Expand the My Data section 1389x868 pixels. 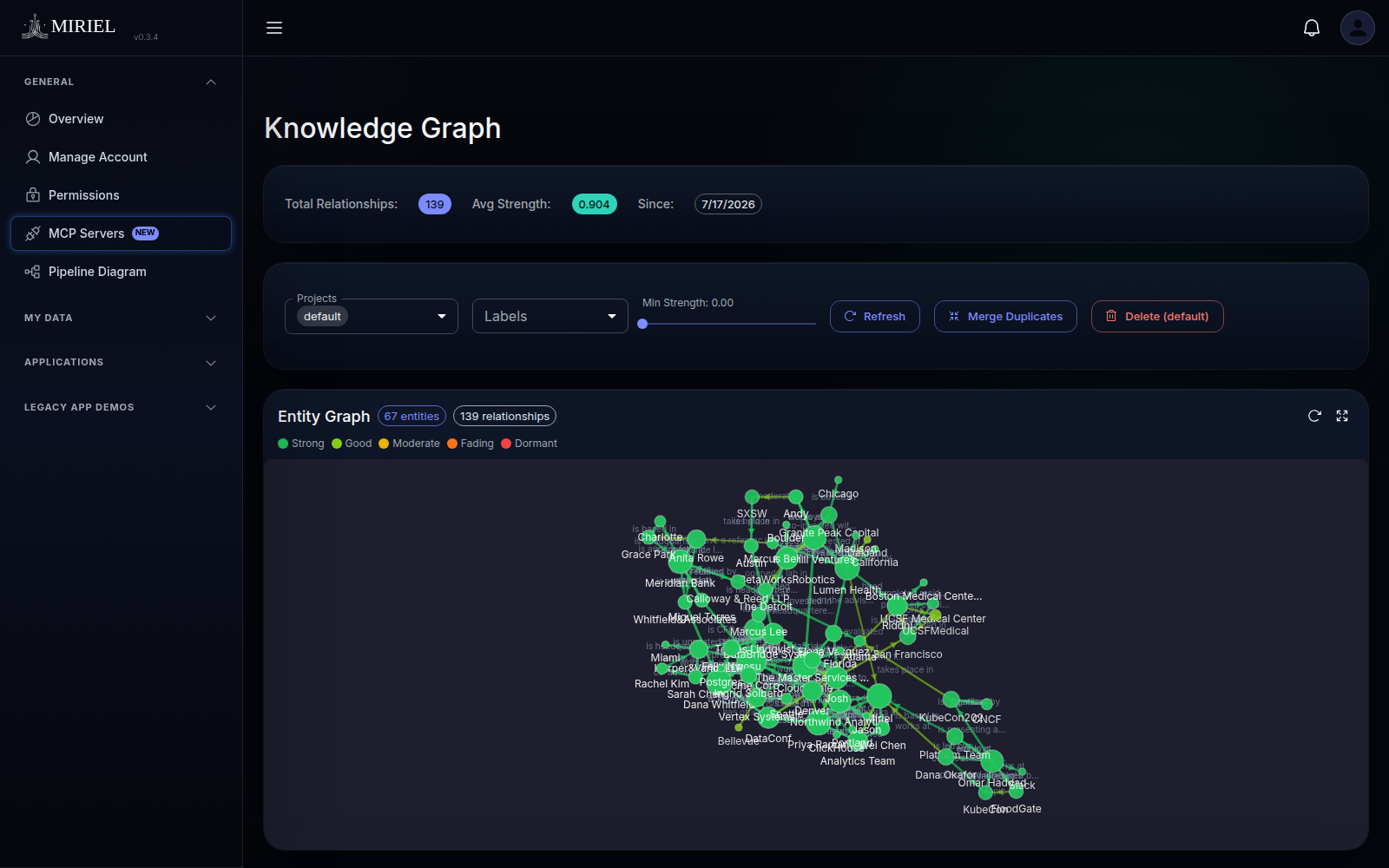(x=121, y=318)
